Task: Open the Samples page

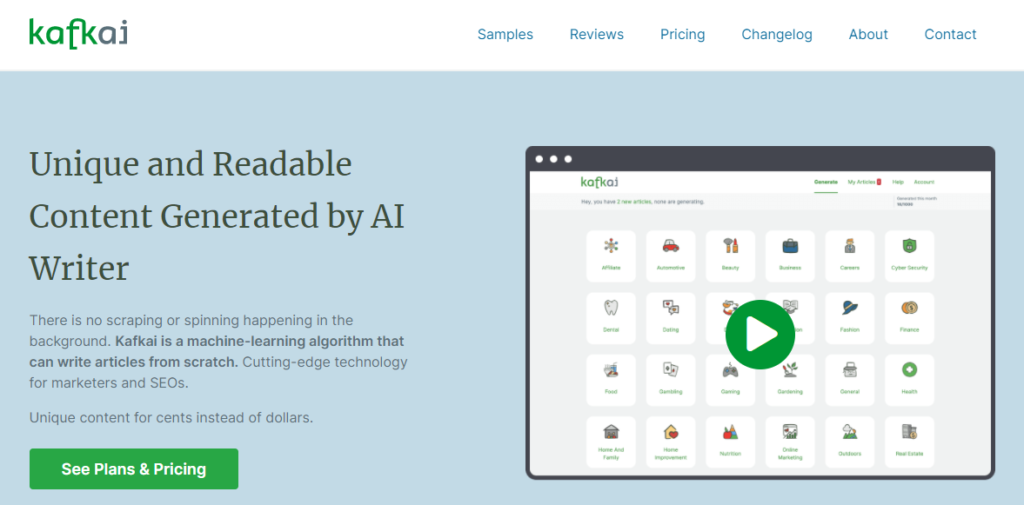Action: pyautogui.click(x=505, y=34)
